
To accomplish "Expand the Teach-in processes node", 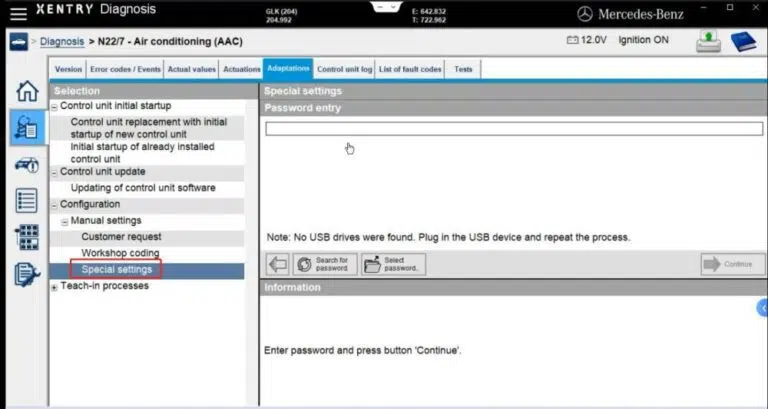I will click(55, 287).
